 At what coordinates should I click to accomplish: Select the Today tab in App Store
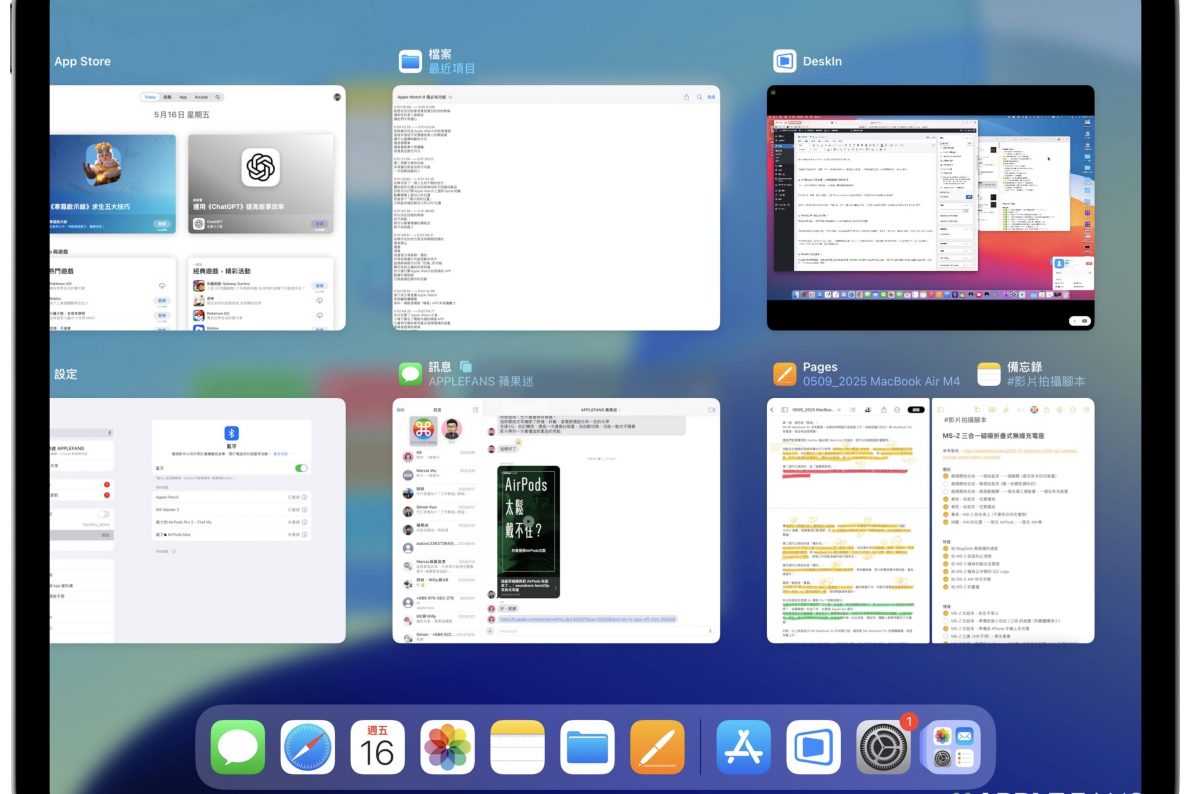pos(150,97)
